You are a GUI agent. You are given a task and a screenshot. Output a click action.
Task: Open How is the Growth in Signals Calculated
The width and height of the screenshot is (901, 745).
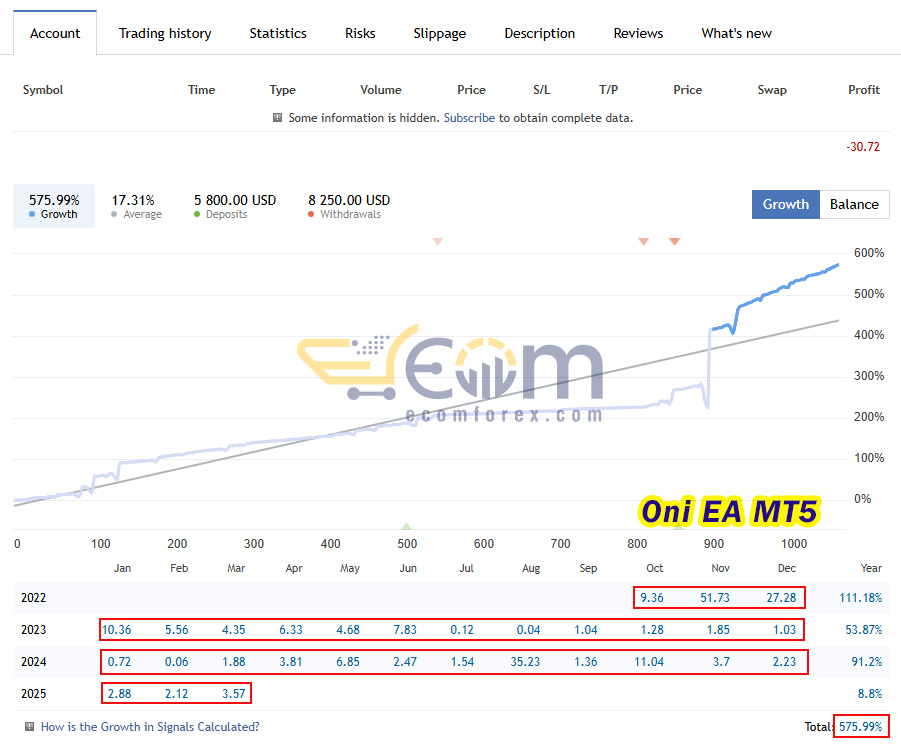point(150,727)
